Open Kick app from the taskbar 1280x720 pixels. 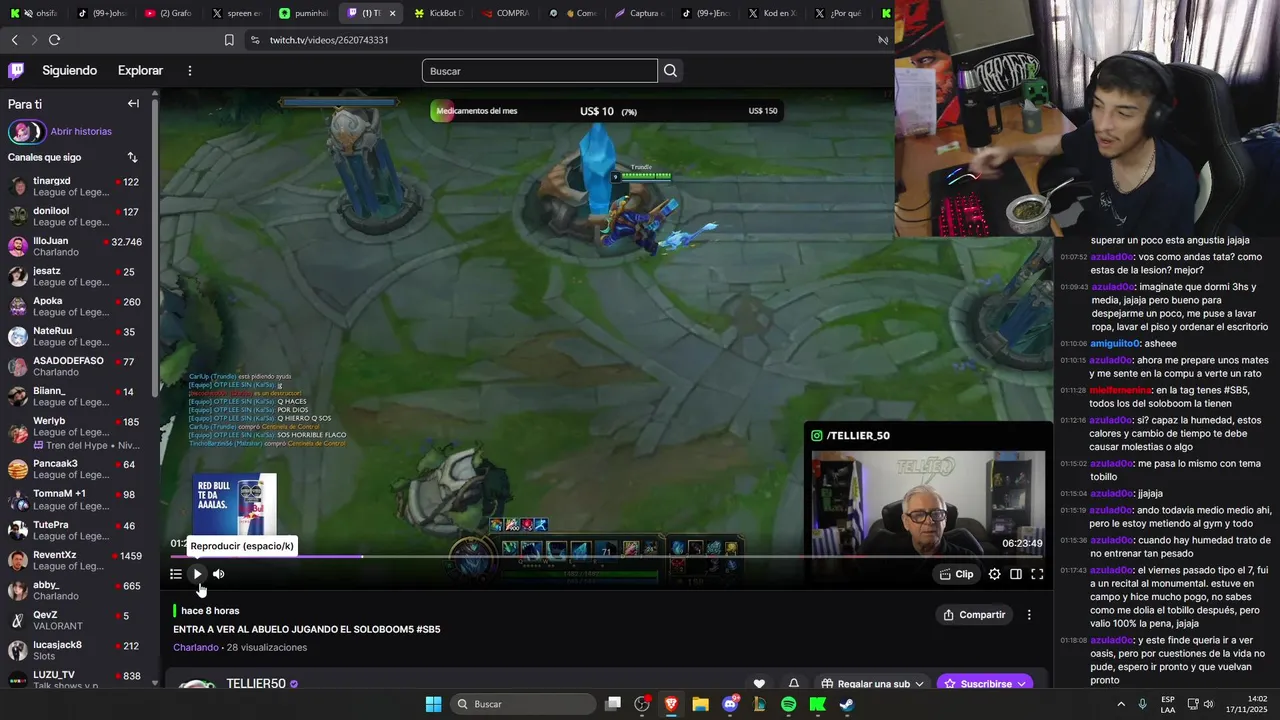click(x=817, y=704)
